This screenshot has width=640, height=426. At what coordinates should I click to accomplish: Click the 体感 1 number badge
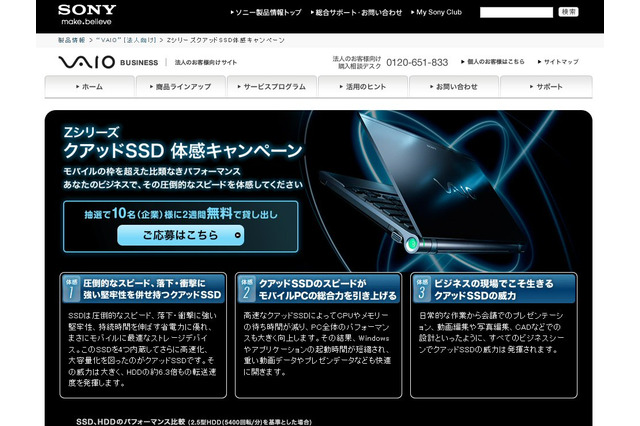tap(71, 289)
